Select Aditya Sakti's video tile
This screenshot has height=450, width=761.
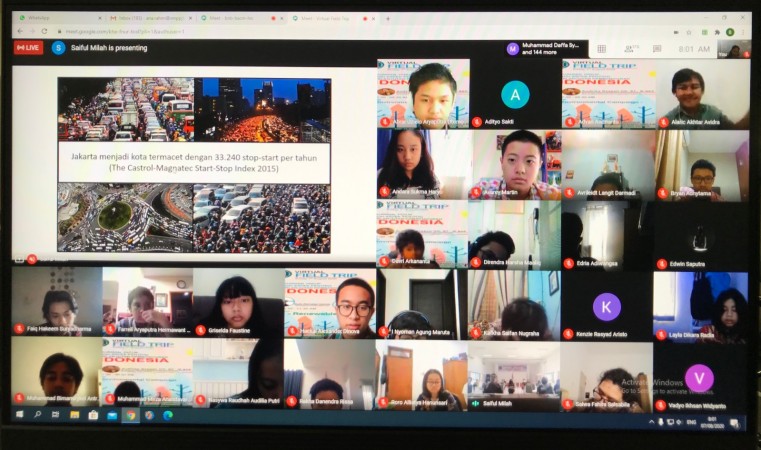point(514,93)
